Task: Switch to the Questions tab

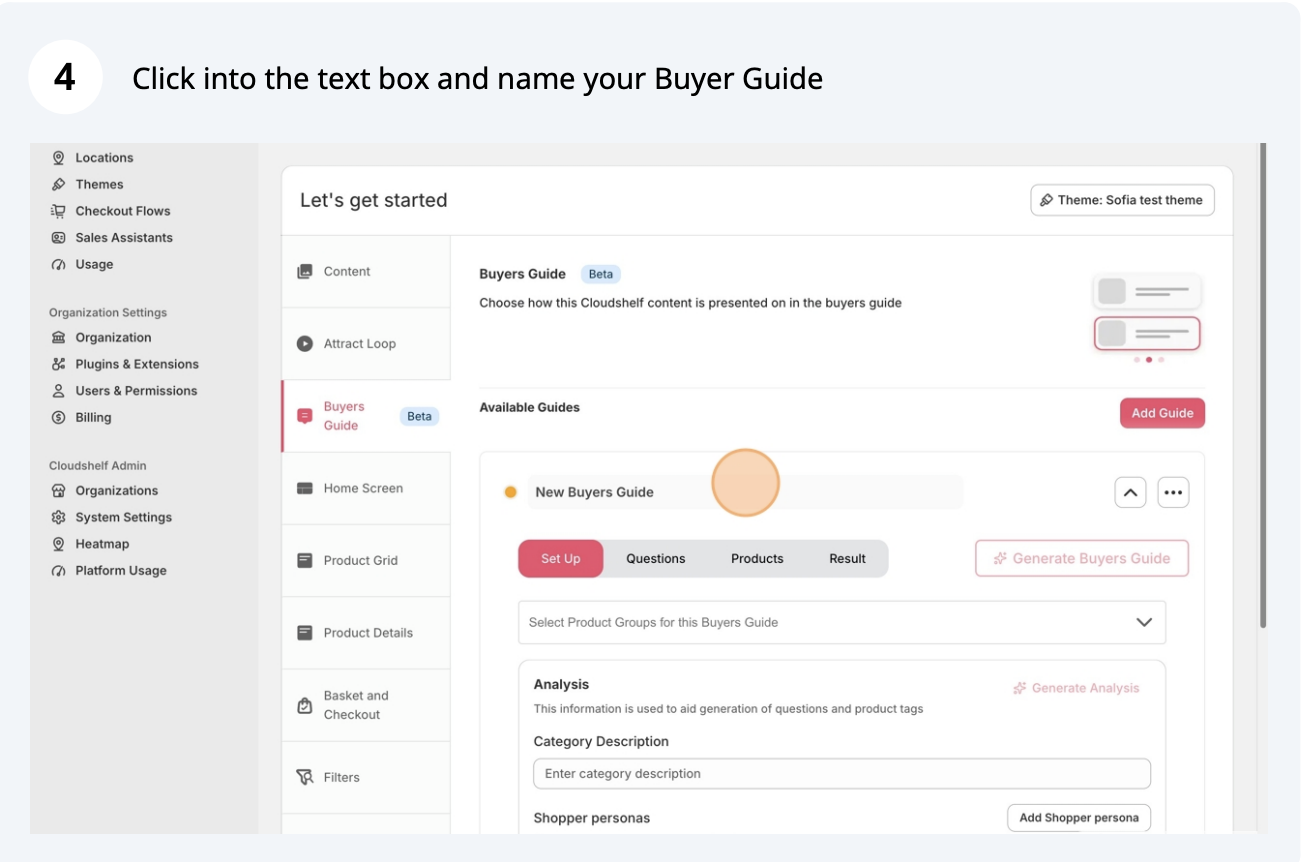Action: pos(655,559)
